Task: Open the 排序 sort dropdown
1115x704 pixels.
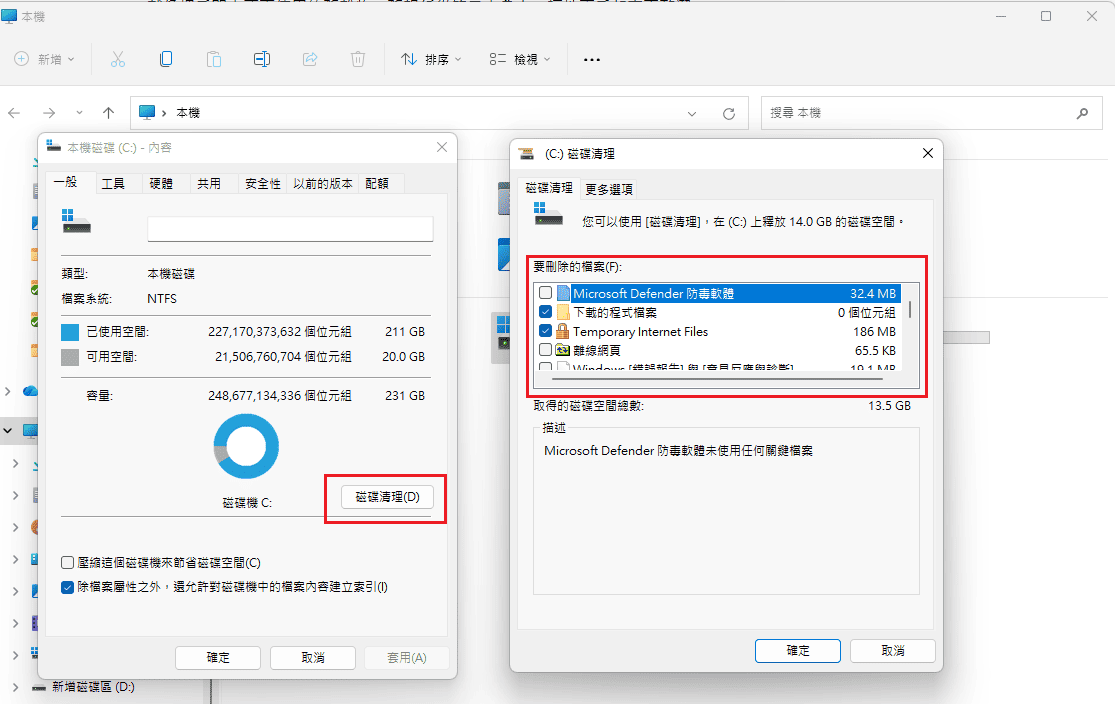Action: click(430, 59)
